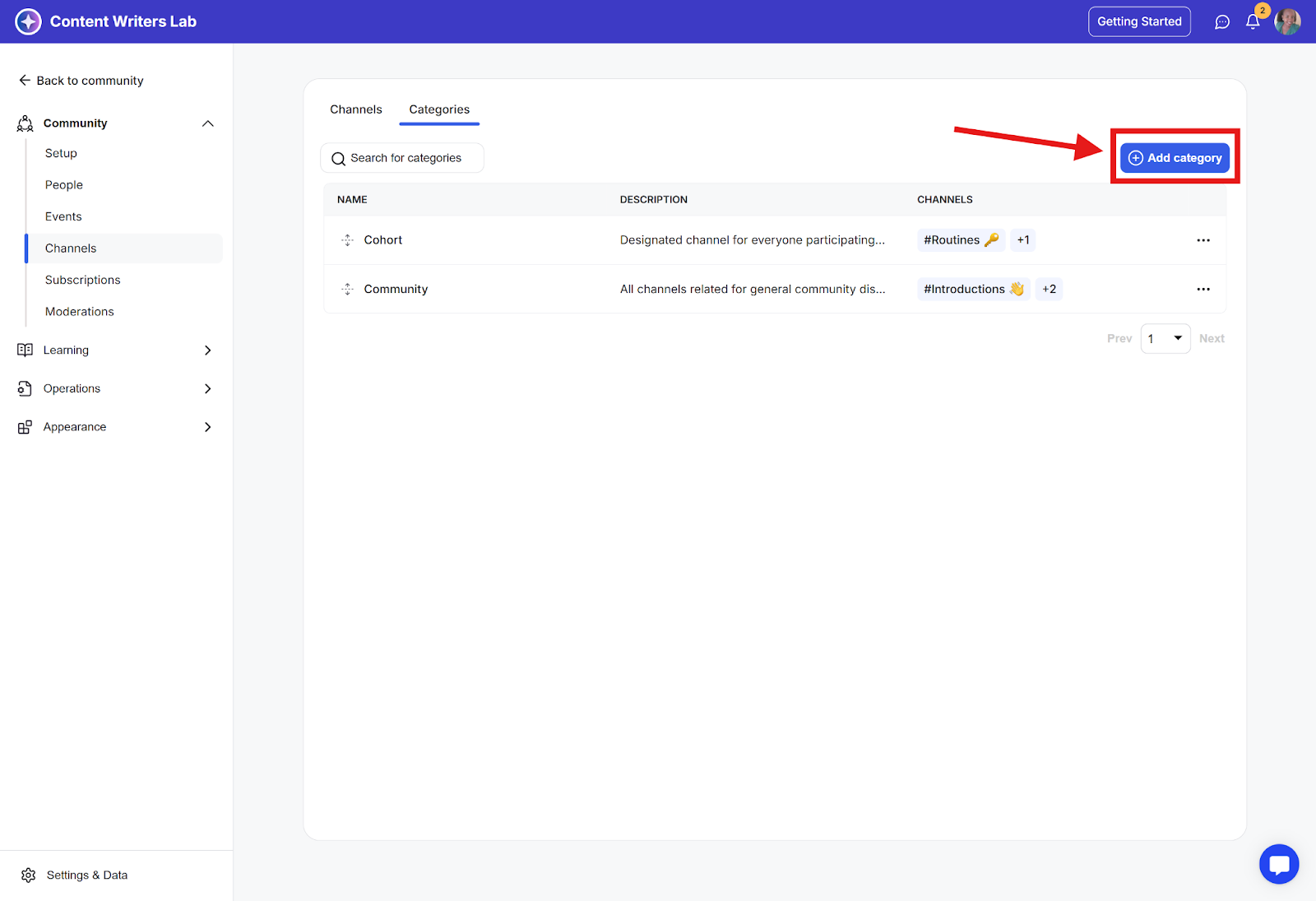
Task: Expand the Appearance sidebar section
Action: [207, 427]
